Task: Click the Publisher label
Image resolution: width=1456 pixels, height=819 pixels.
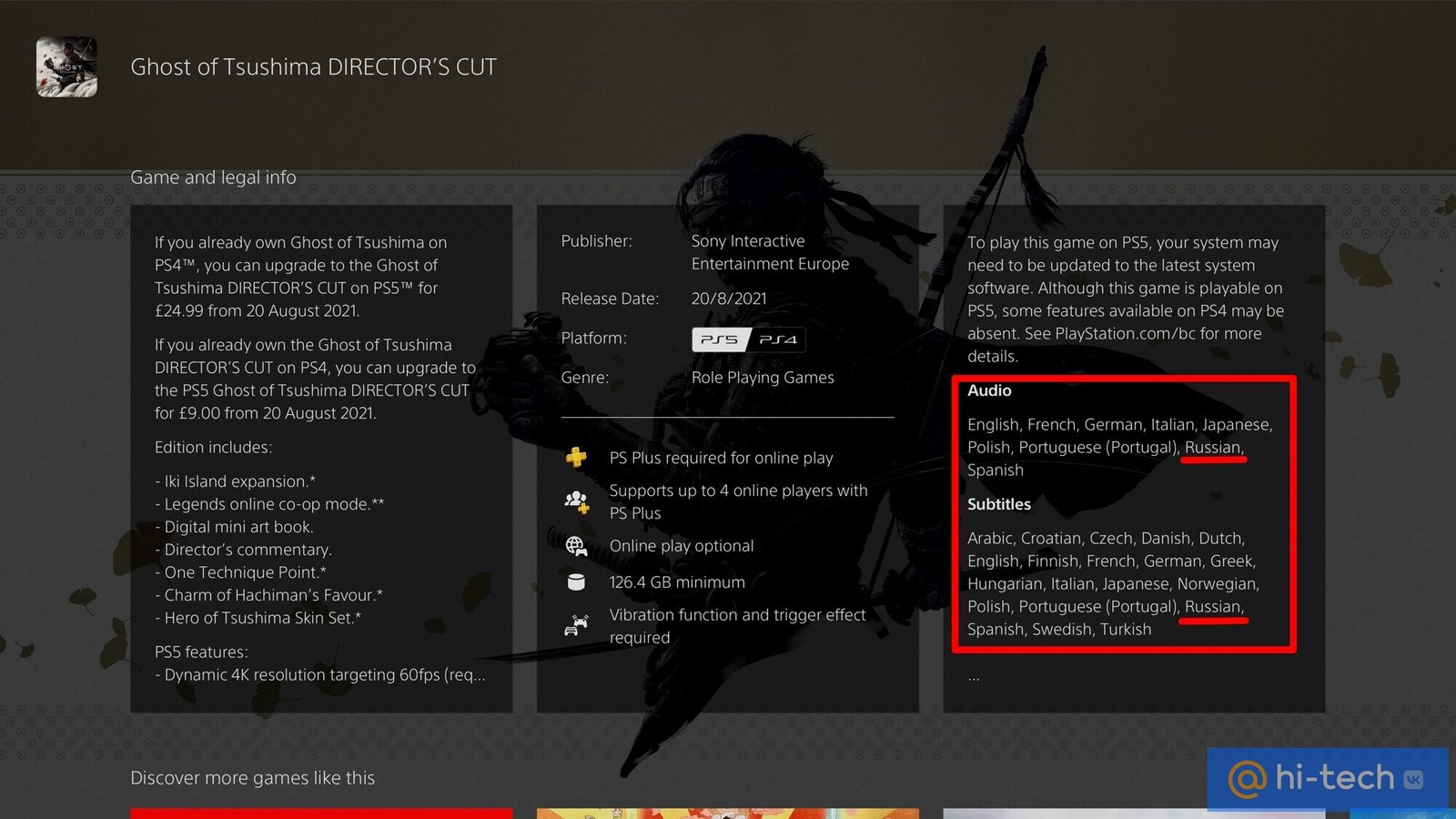Action: [x=597, y=241]
